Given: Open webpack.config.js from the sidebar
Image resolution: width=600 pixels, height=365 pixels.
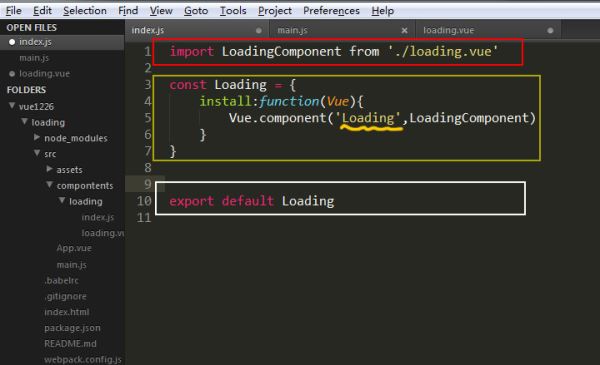Looking at the screenshot, I should [83, 360].
